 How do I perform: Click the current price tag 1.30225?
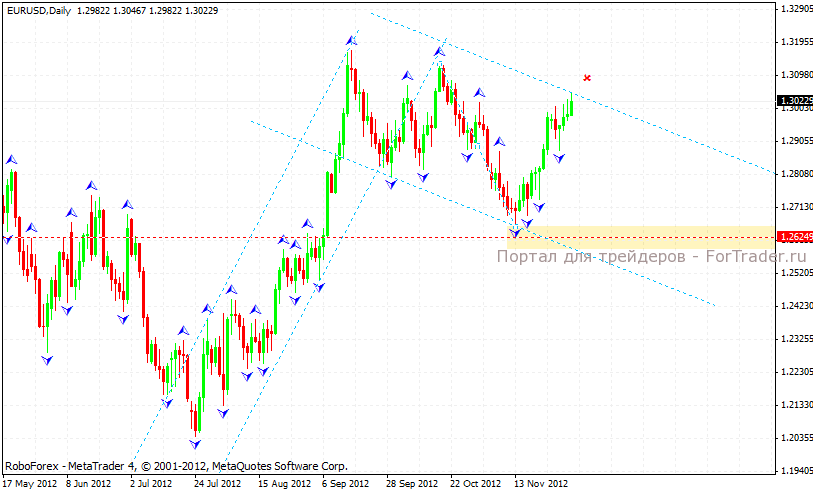[794, 100]
